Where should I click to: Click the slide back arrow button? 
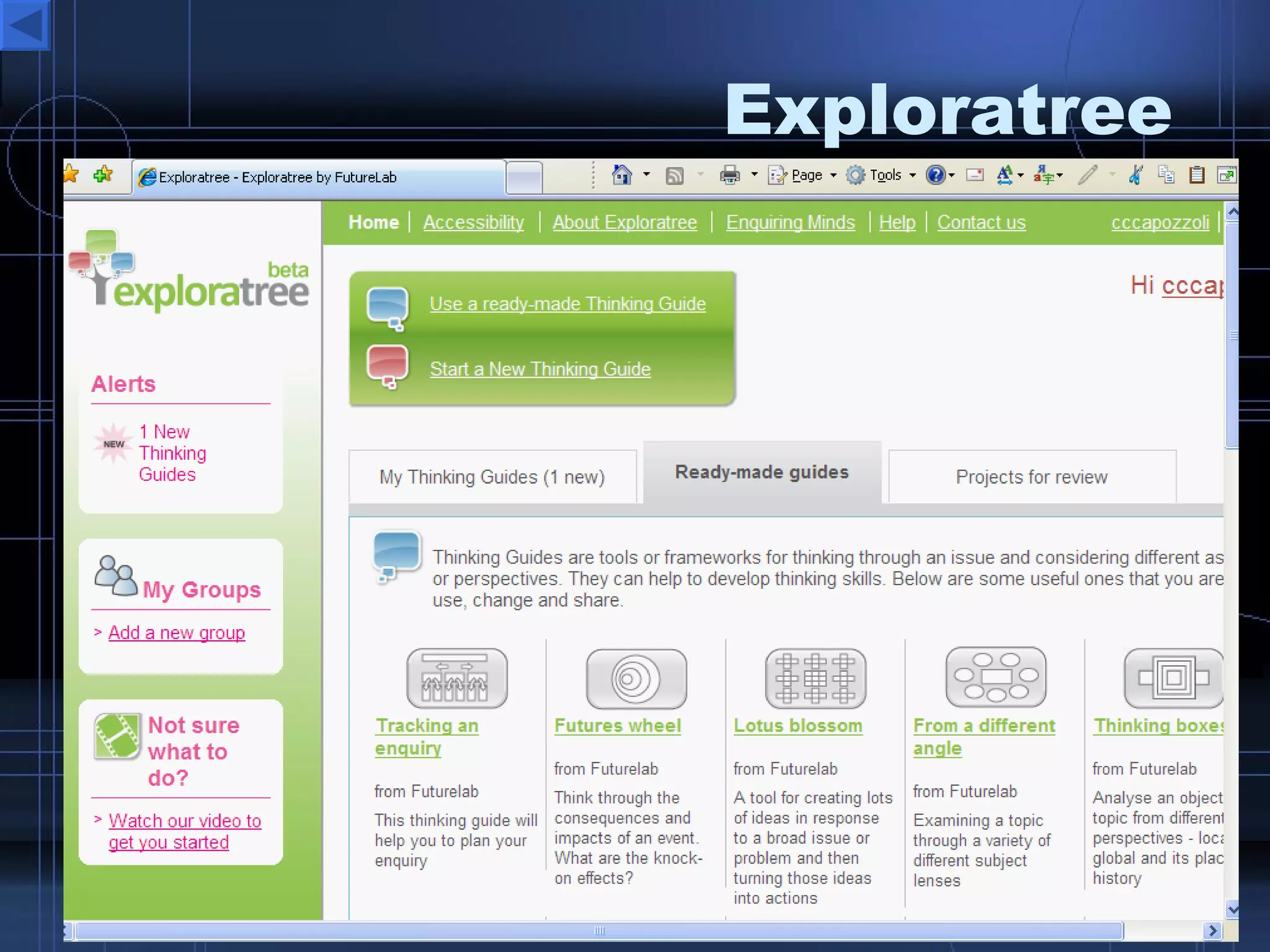[x=25, y=25]
